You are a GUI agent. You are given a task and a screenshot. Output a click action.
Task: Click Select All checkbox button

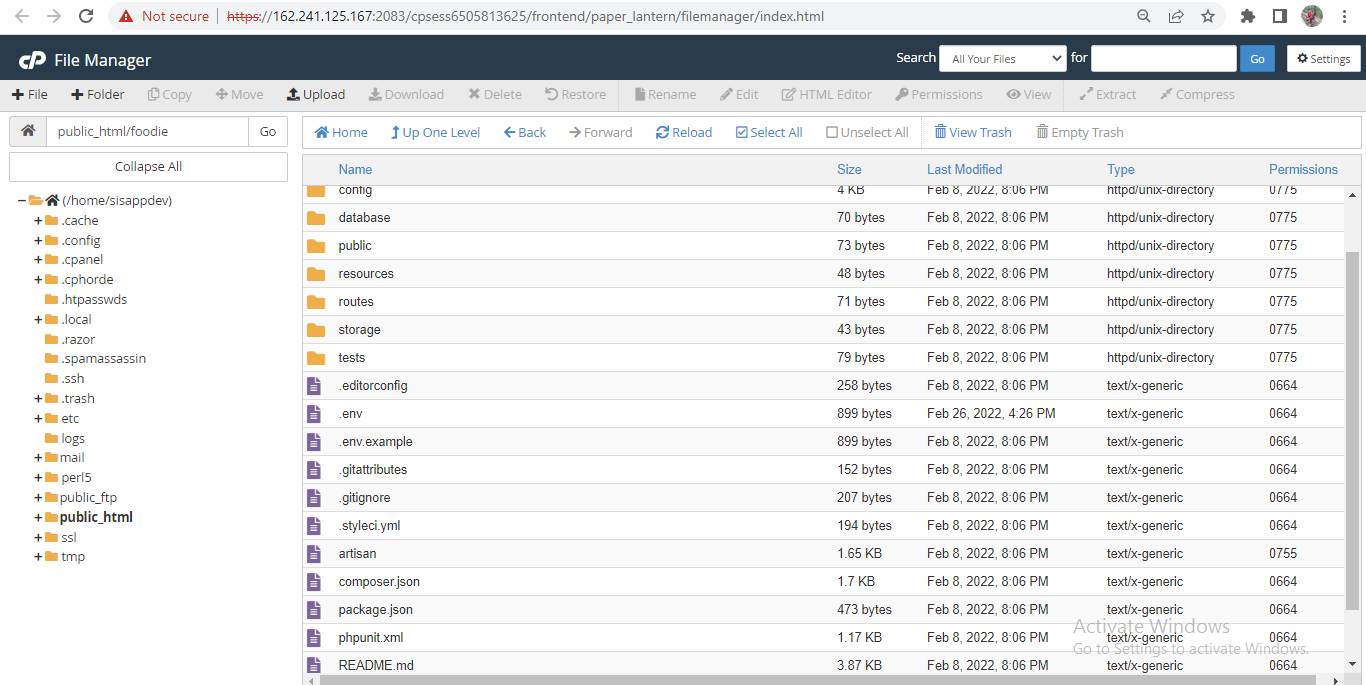(x=769, y=132)
